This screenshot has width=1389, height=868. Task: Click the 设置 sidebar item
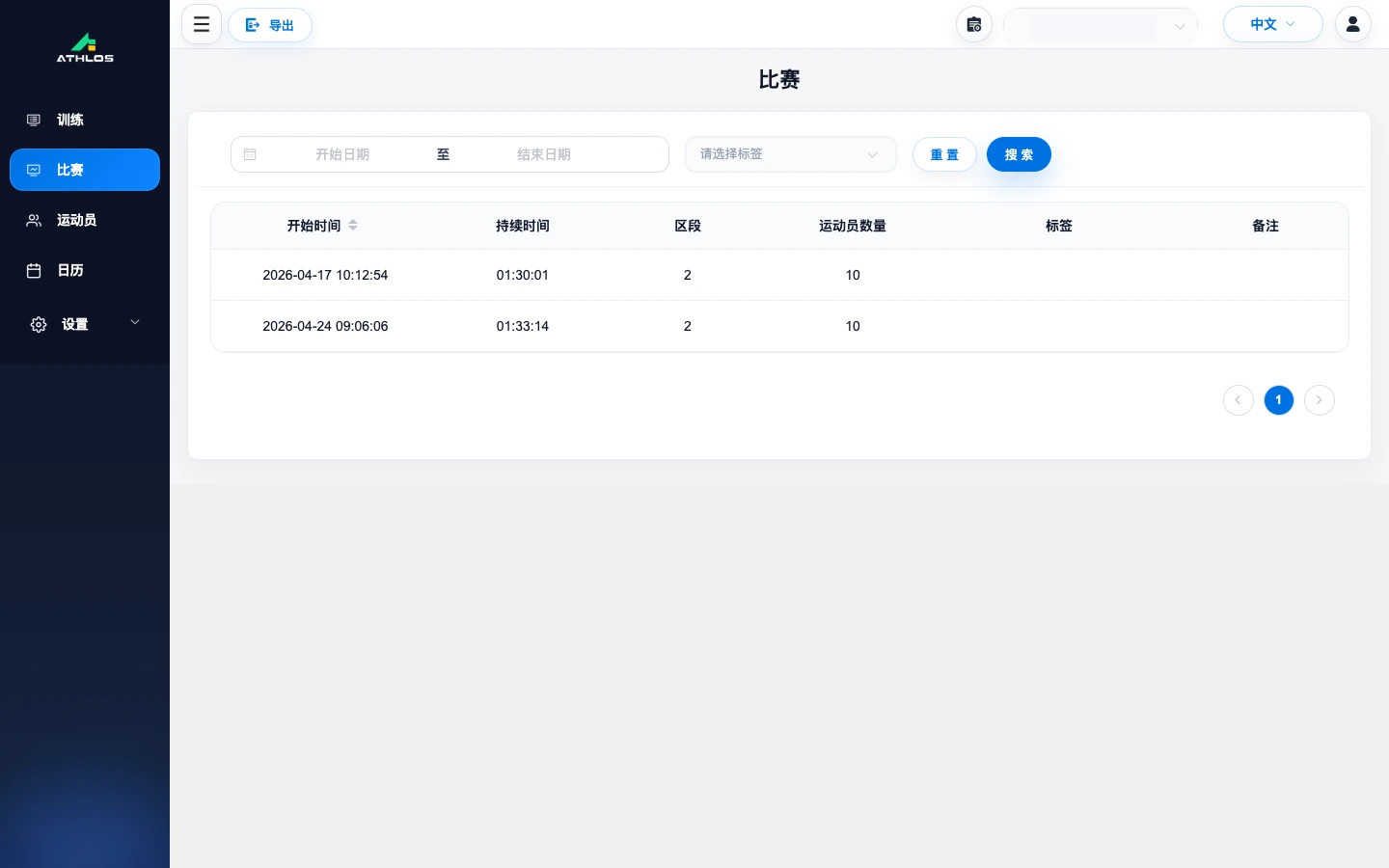(x=85, y=324)
